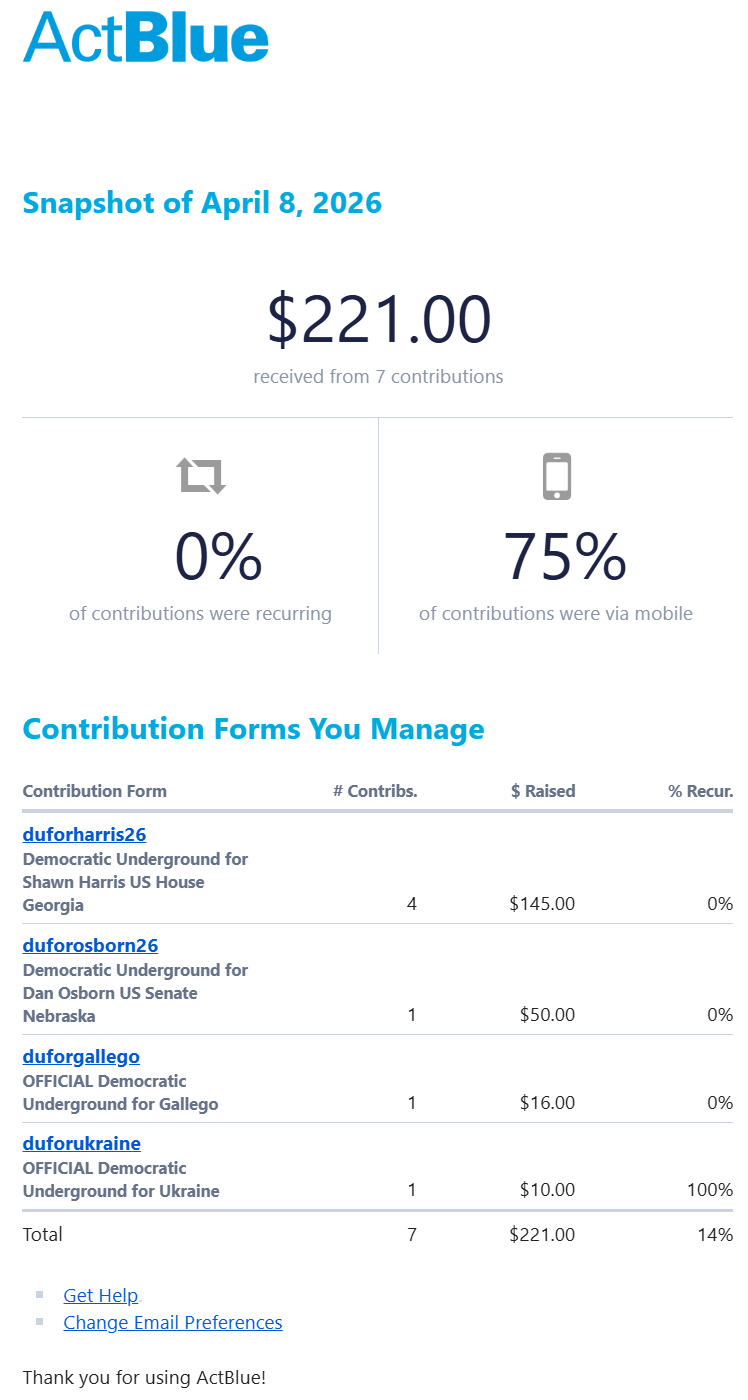Viewport: 748px width, 1400px height.
Task: Open the duforukraine contribution form link
Action: pos(81,1144)
